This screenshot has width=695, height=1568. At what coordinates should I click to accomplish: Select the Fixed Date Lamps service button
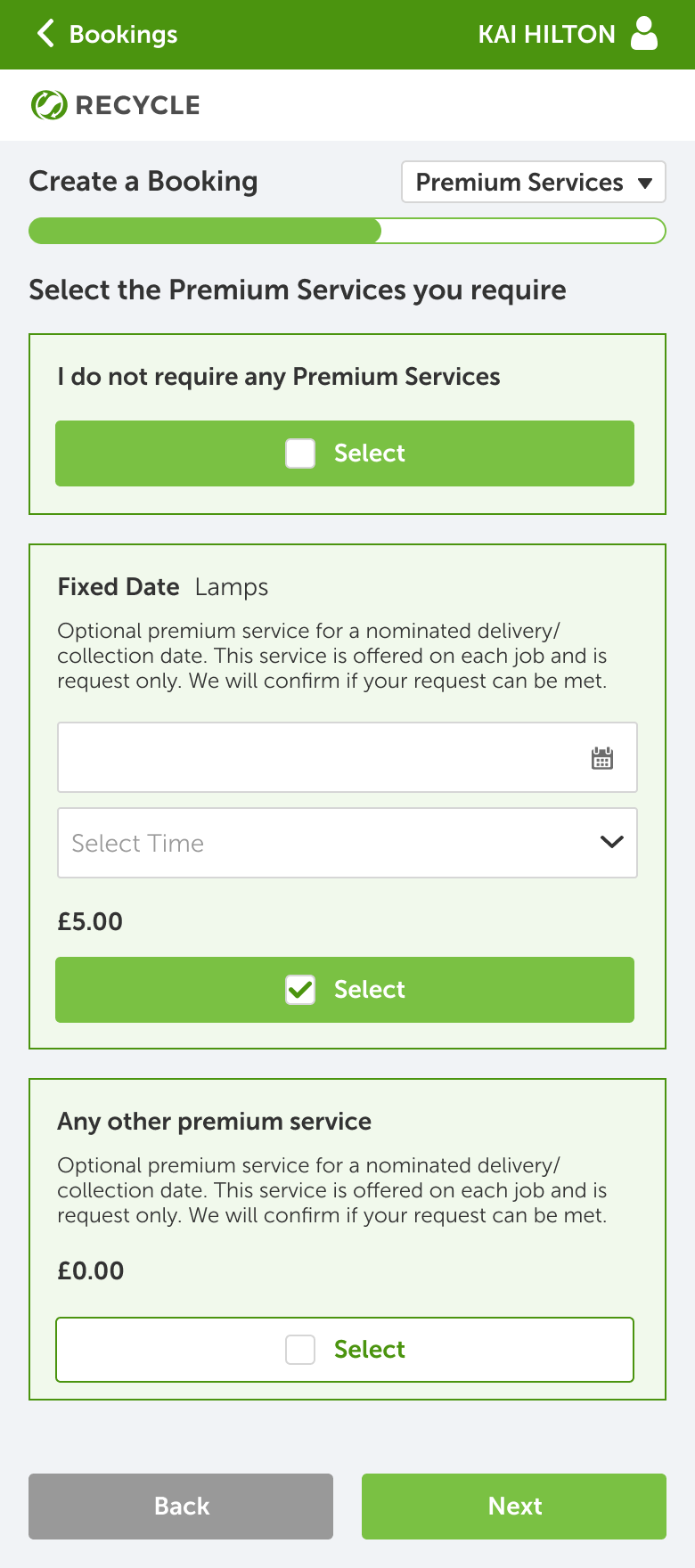345,990
